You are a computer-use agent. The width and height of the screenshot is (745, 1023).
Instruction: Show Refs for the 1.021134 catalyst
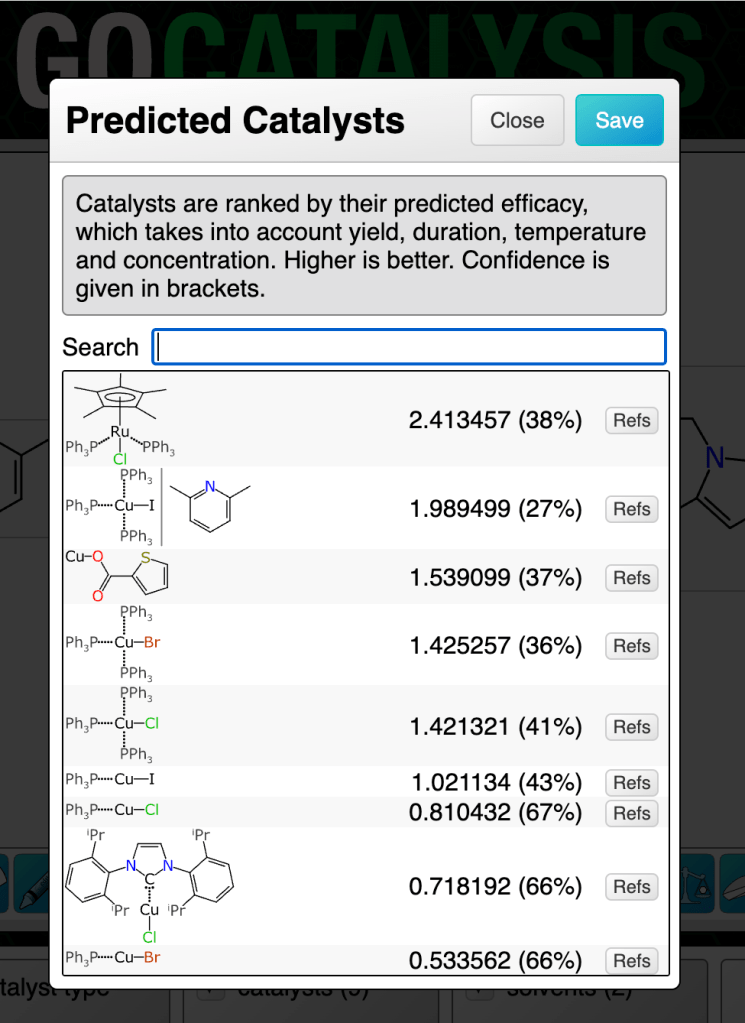[x=632, y=783]
